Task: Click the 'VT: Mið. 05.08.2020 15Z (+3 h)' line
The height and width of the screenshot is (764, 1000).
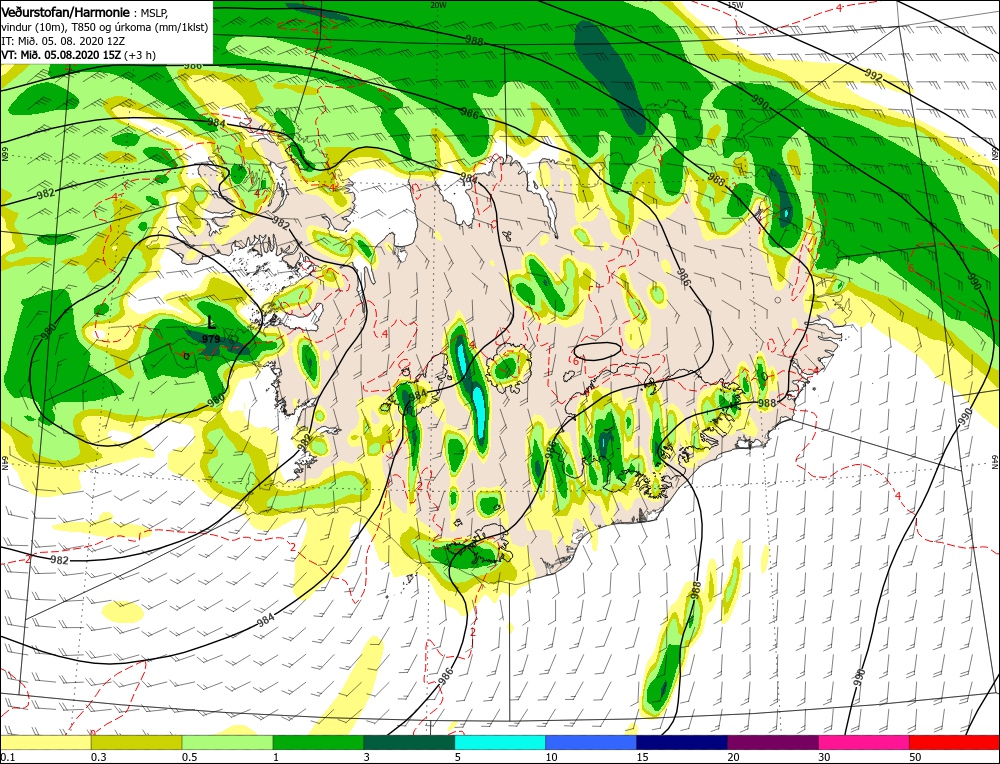Action: pyautogui.click(x=78, y=55)
